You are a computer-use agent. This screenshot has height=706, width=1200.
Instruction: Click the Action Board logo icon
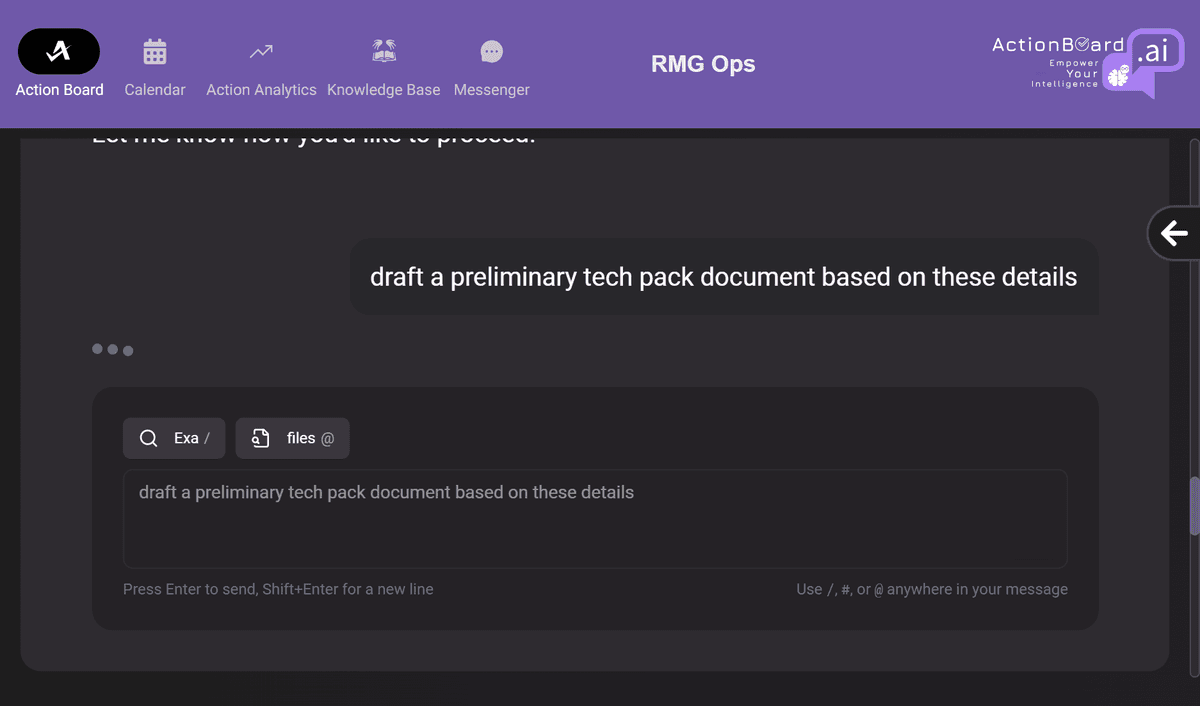[x=59, y=51]
